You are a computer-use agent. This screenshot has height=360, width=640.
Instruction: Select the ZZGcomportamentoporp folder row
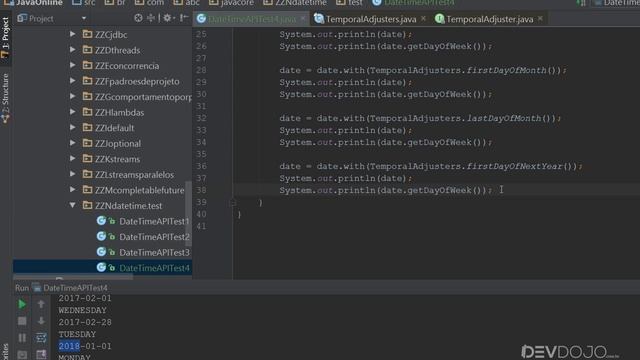(x=102, y=97)
